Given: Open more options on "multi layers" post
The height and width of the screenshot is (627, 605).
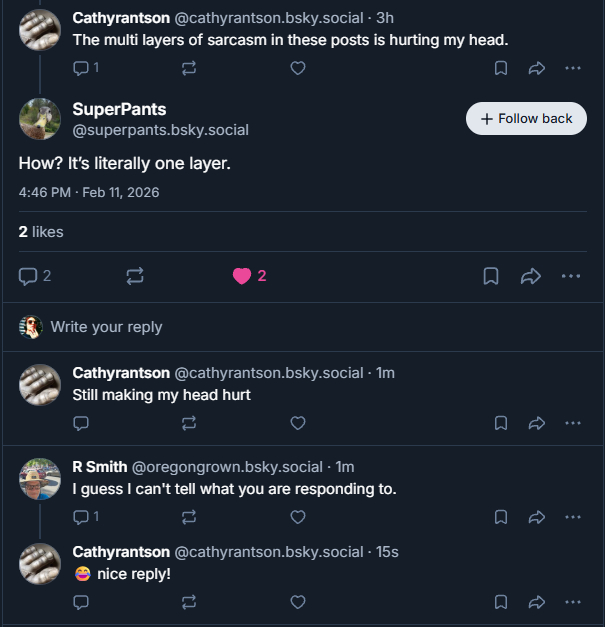Looking at the screenshot, I should [572, 68].
